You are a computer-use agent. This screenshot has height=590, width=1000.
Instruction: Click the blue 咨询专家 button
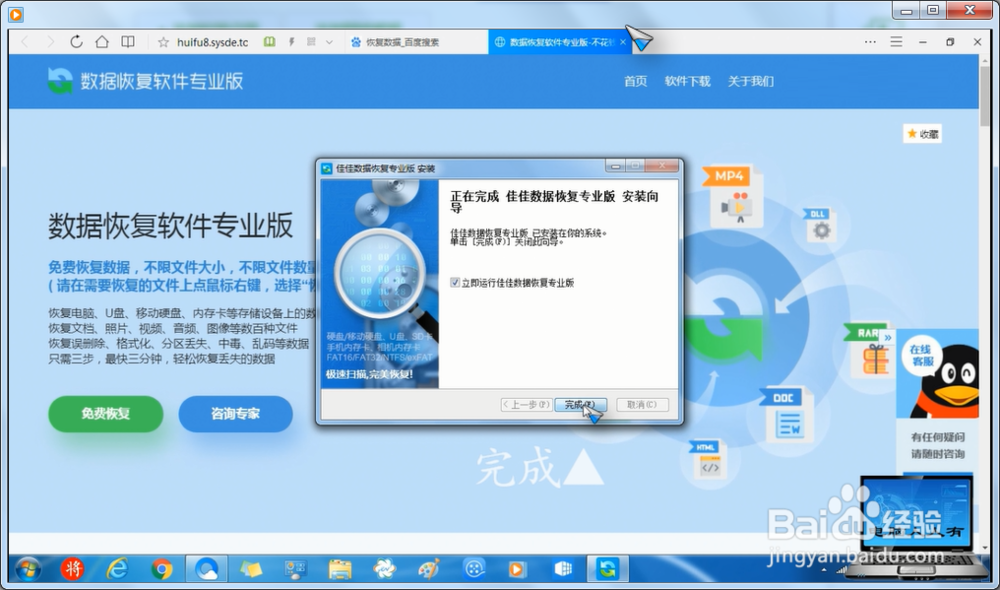pos(235,414)
